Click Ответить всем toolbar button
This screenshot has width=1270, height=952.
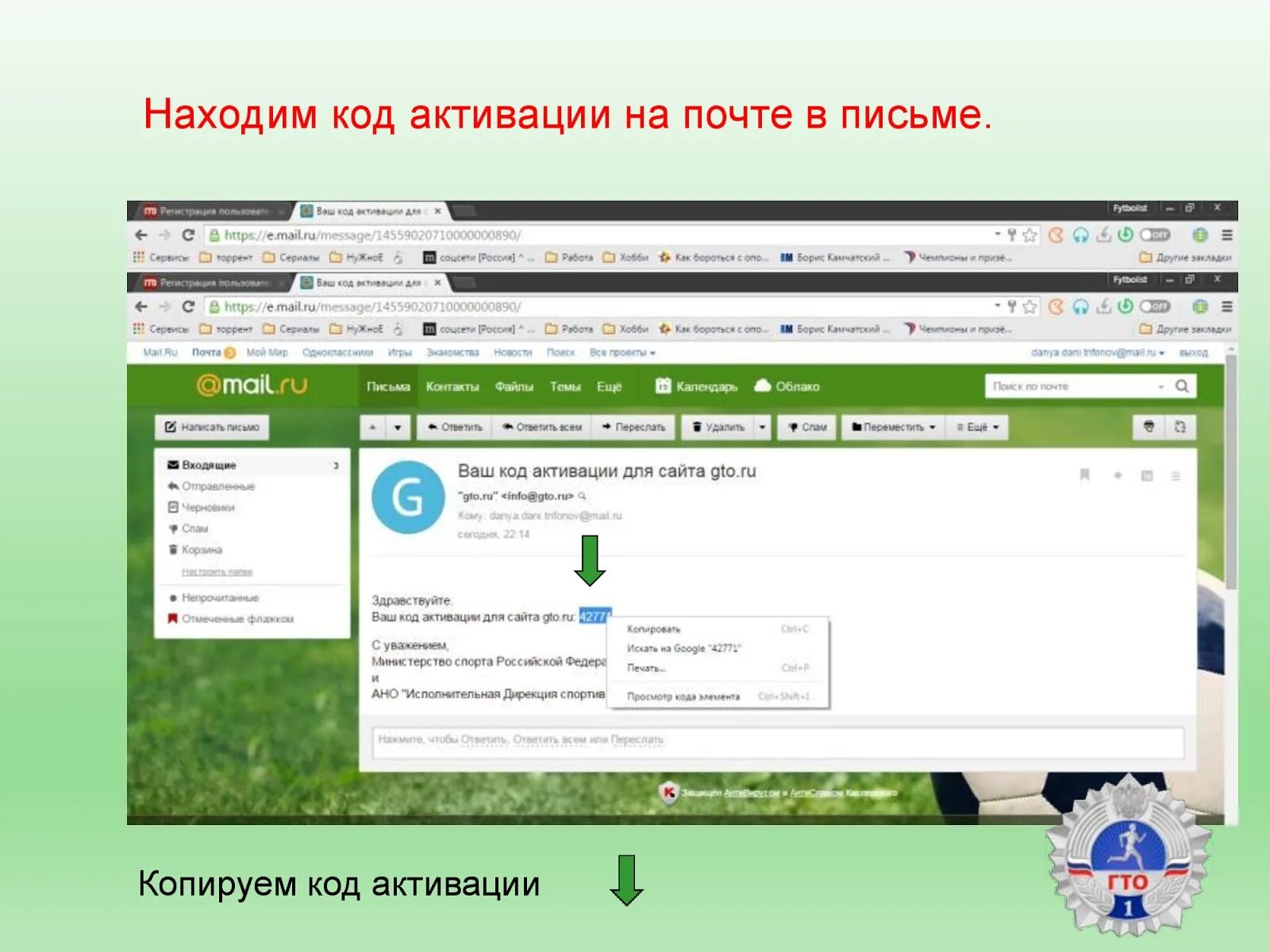542,428
